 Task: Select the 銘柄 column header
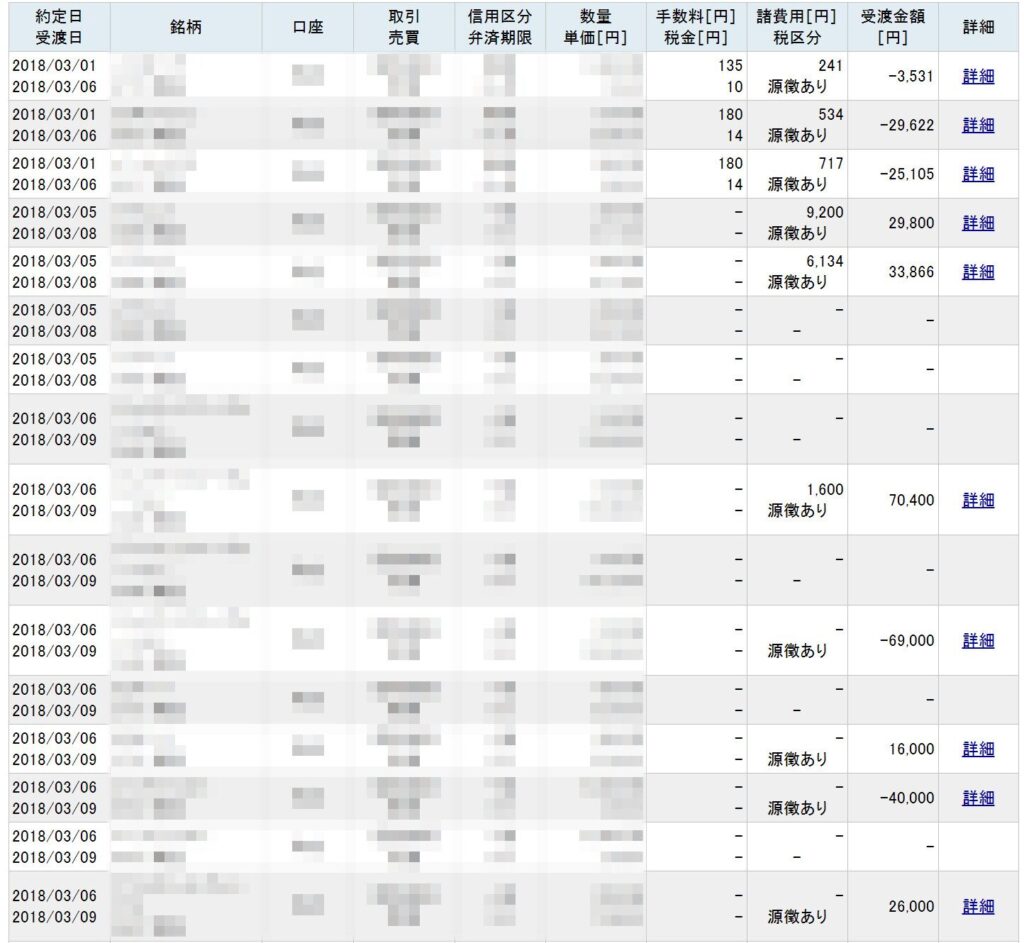pos(186,27)
